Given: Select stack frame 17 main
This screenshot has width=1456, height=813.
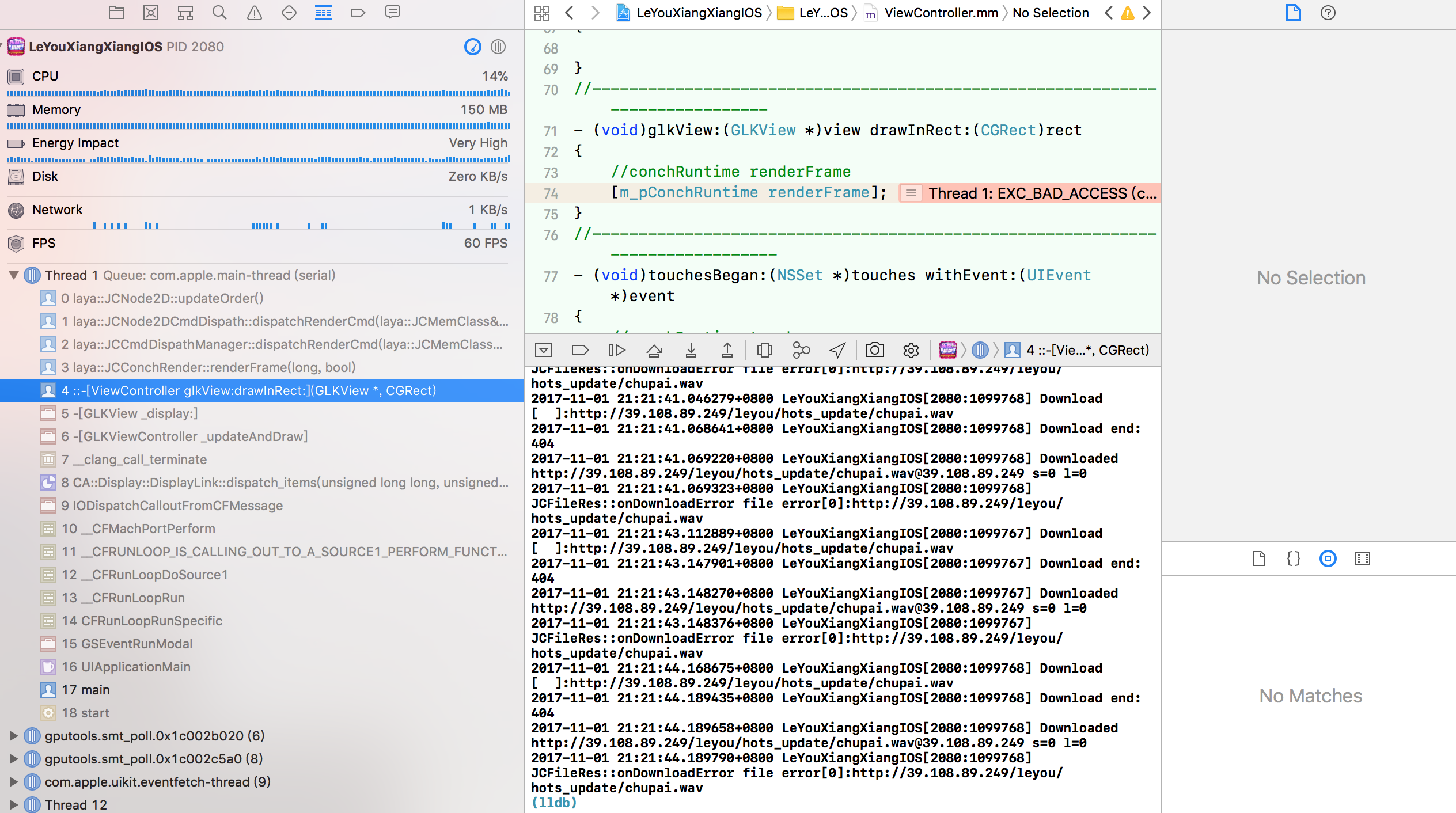Looking at the screenshot, I should [85, 690].
